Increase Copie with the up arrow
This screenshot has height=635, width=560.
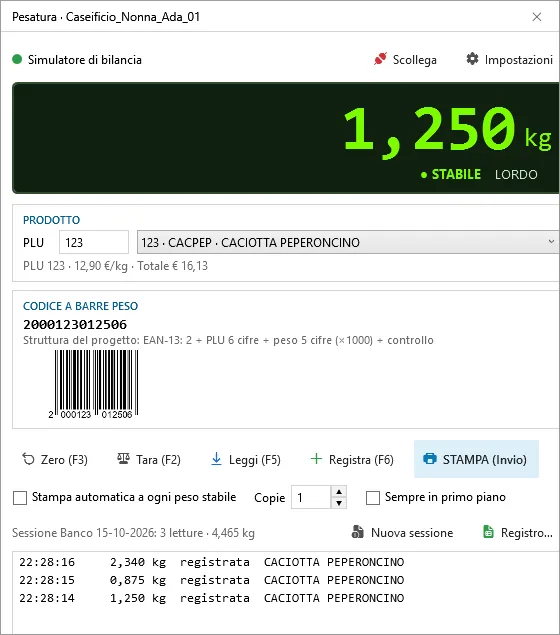click(339, 492)
